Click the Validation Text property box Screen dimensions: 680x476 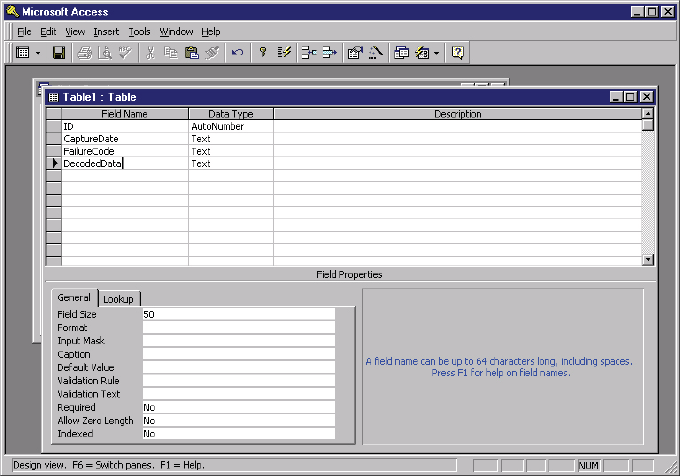[239, 394]
